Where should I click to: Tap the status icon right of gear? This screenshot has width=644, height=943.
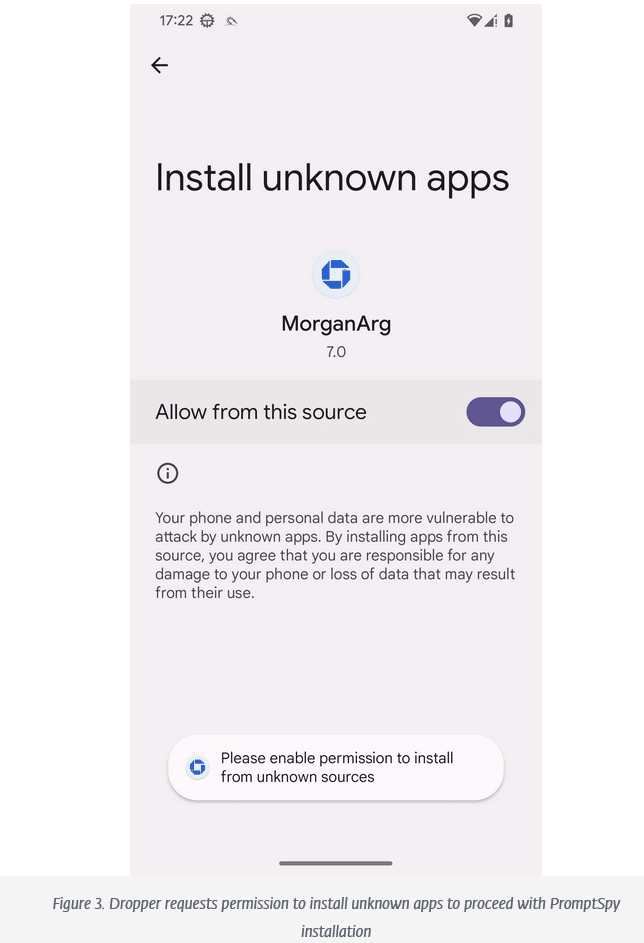pos(232,21)
